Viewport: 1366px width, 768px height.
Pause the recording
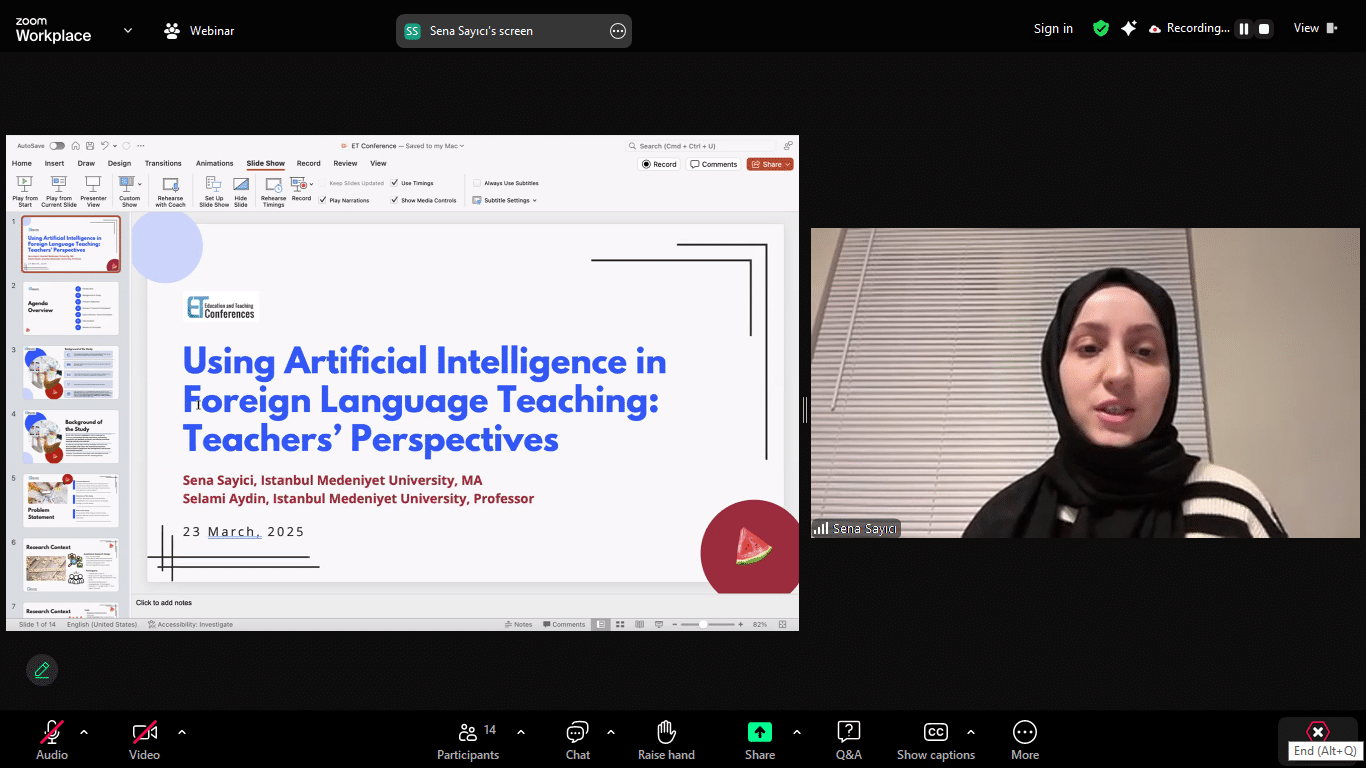tap(1244, 29)
